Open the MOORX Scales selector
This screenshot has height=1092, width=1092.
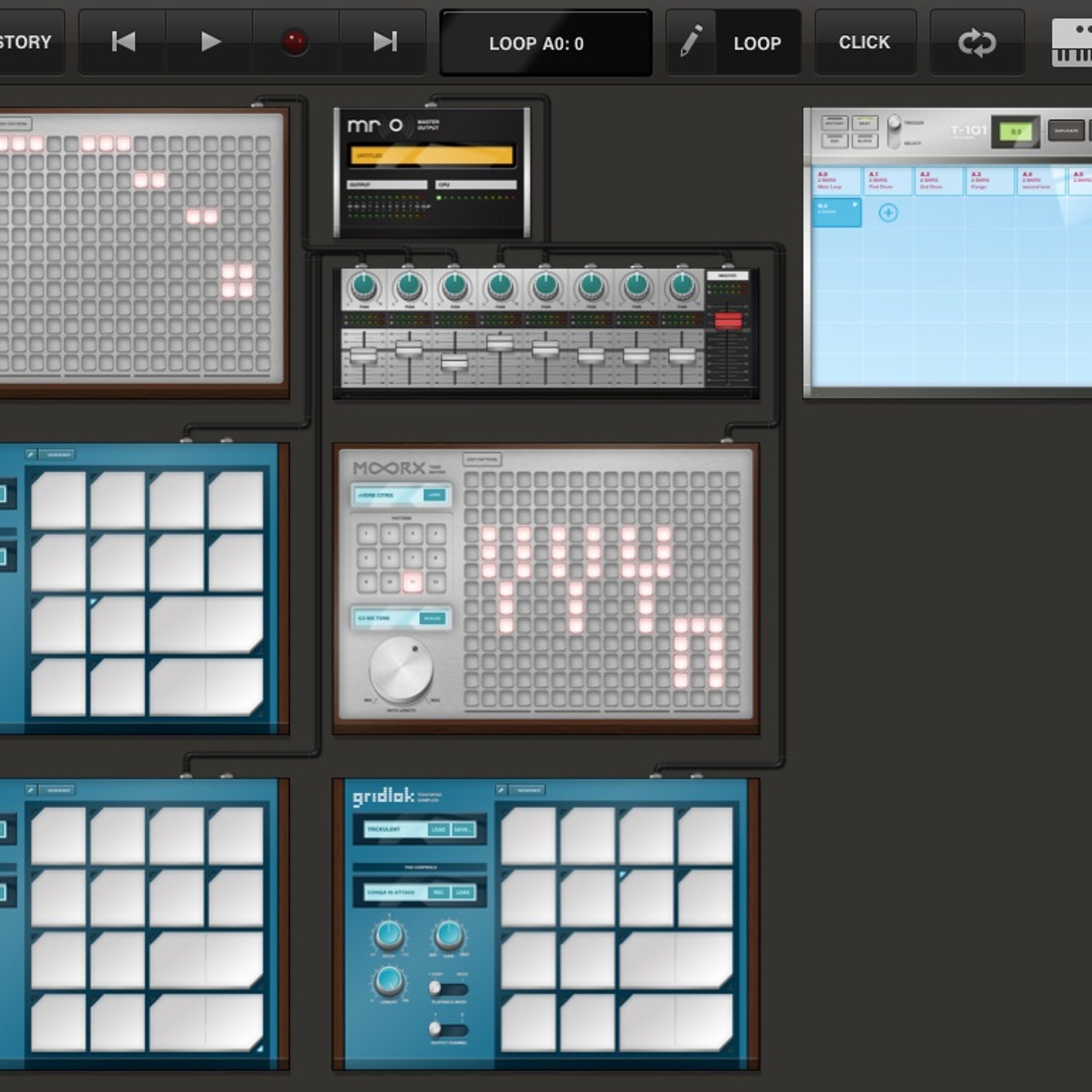pyautogui.click(x=432, y=618)
